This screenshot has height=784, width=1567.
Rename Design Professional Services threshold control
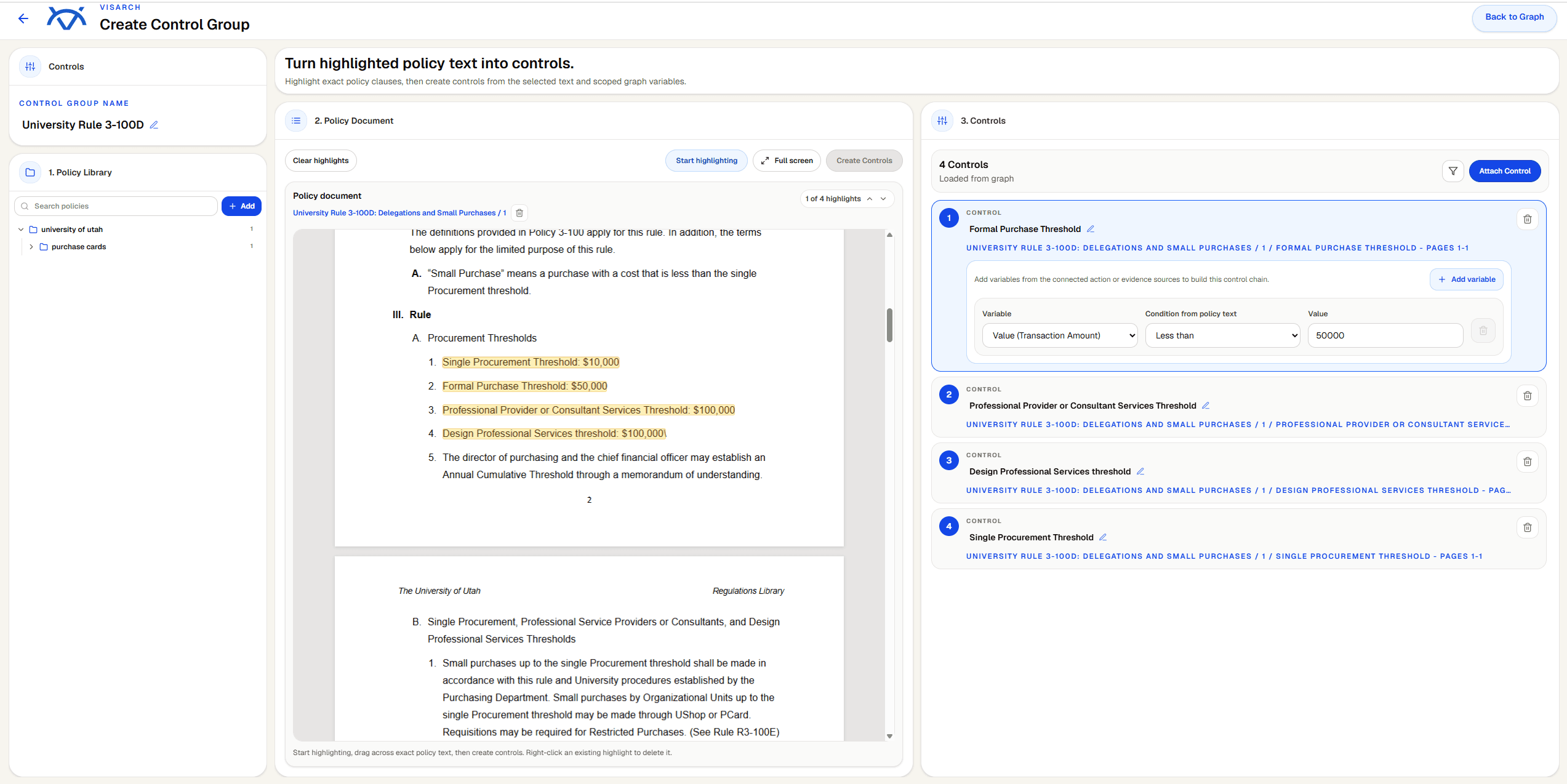tap(1140, 471)
